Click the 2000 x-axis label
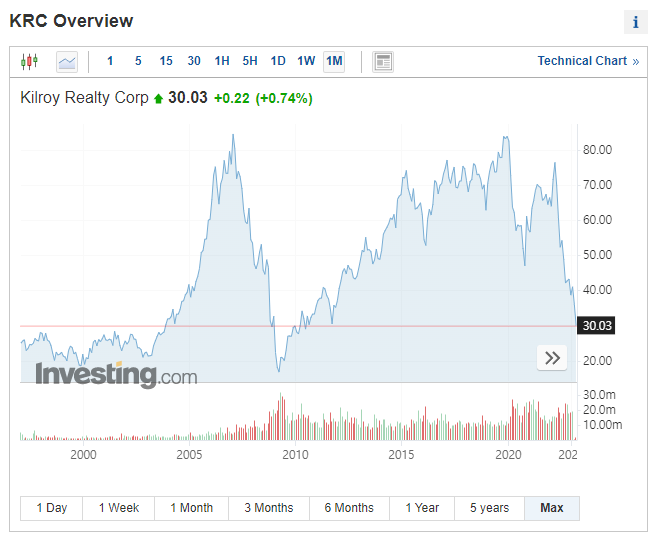 point(83,455)
